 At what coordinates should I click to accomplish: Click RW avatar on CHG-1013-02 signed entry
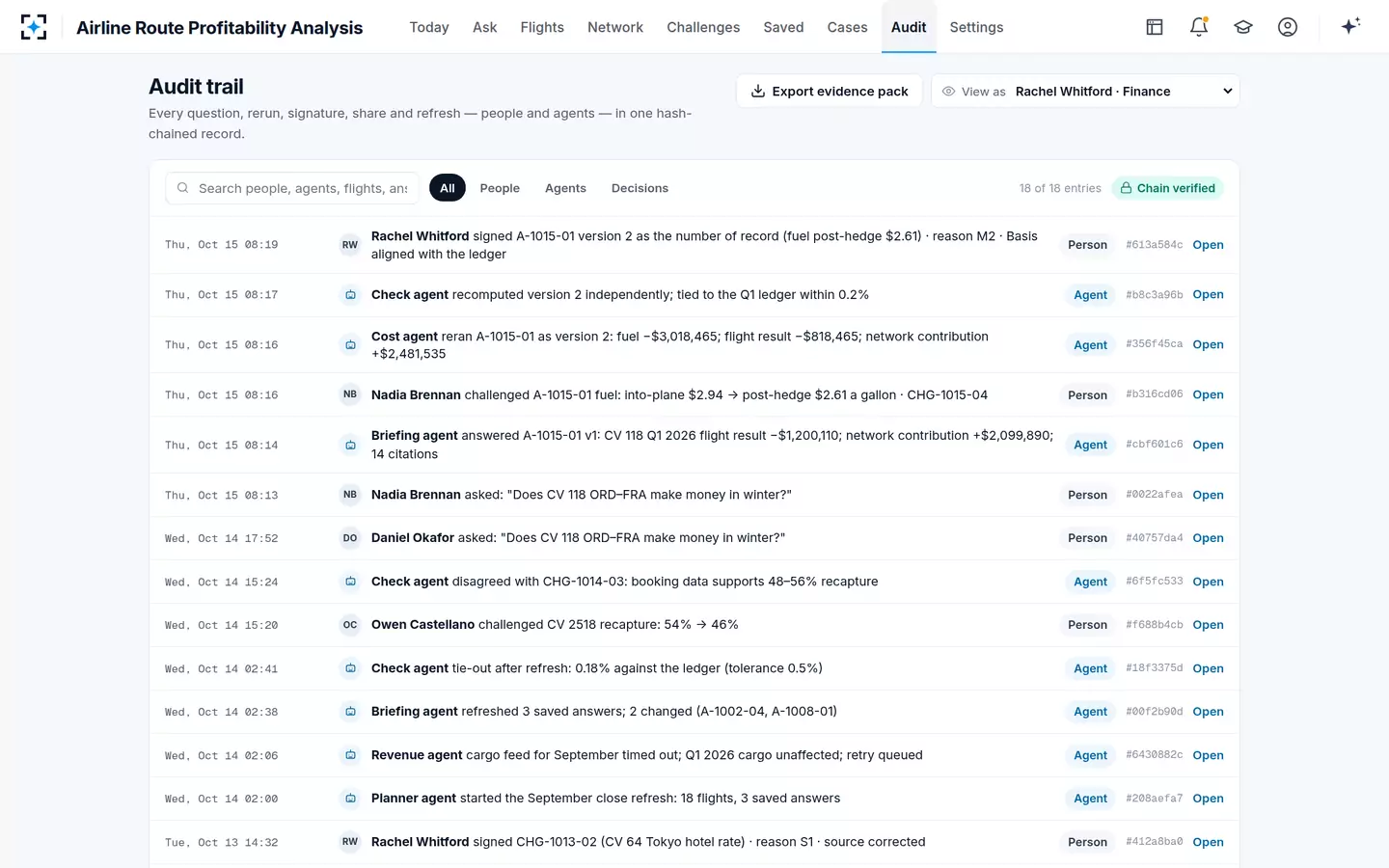[350, 842]
